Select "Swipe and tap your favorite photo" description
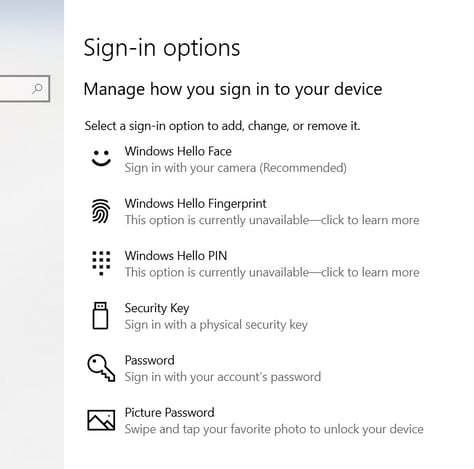Viewport: 474px width, 469px height. click(x=274, y=429)
